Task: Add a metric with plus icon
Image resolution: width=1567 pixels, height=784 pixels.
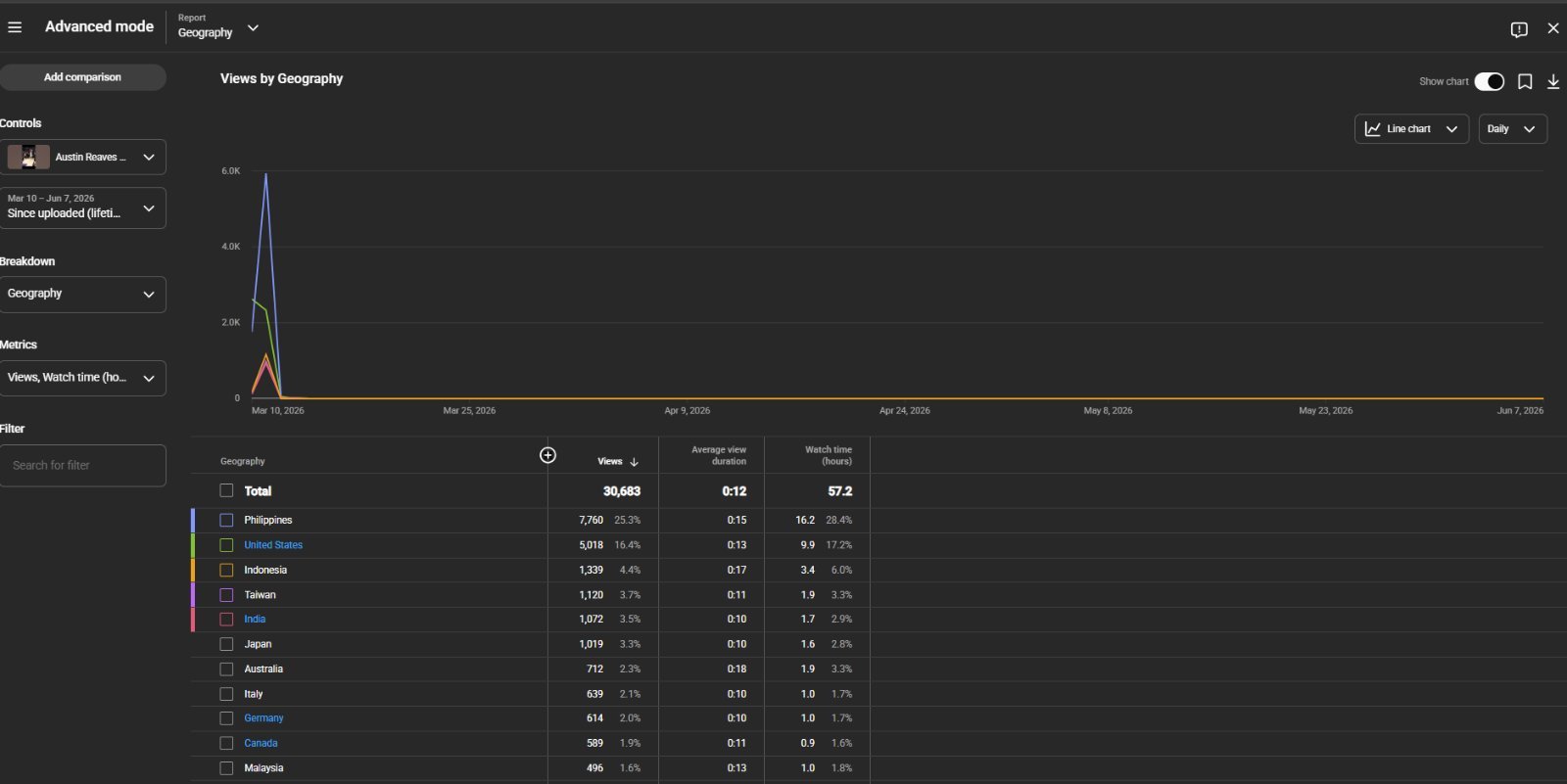Action: [547, 455]
